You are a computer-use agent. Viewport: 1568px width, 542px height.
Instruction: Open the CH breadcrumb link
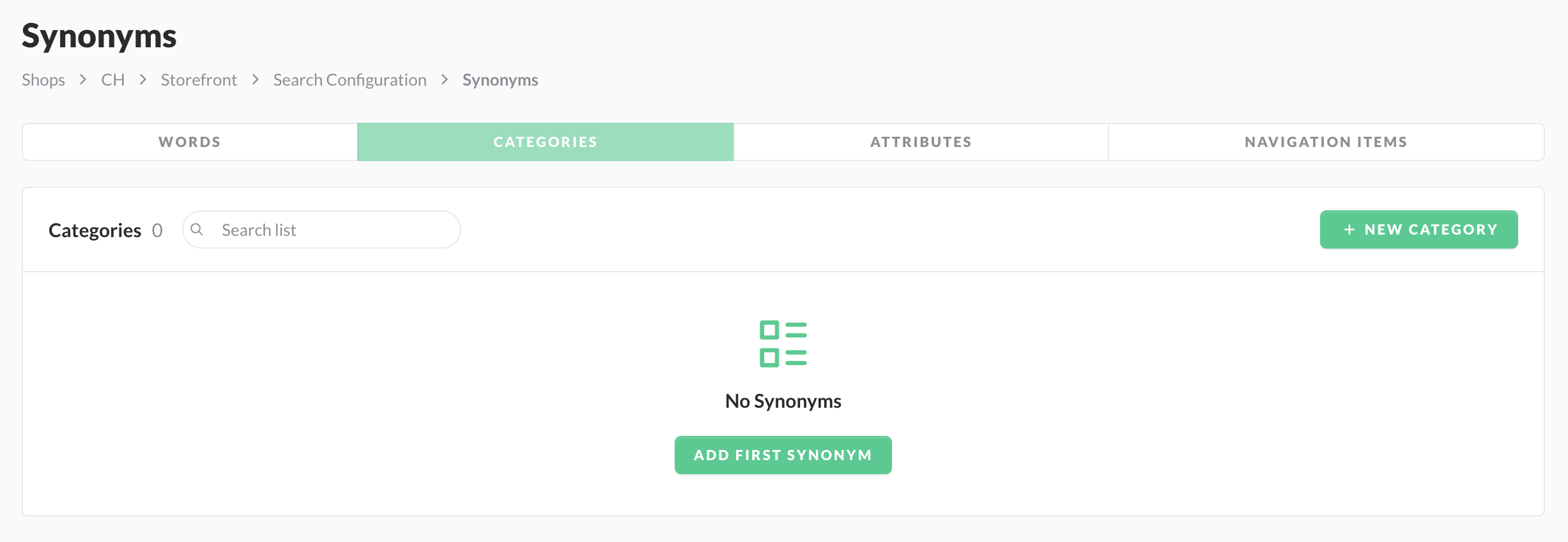pos(113,80)
